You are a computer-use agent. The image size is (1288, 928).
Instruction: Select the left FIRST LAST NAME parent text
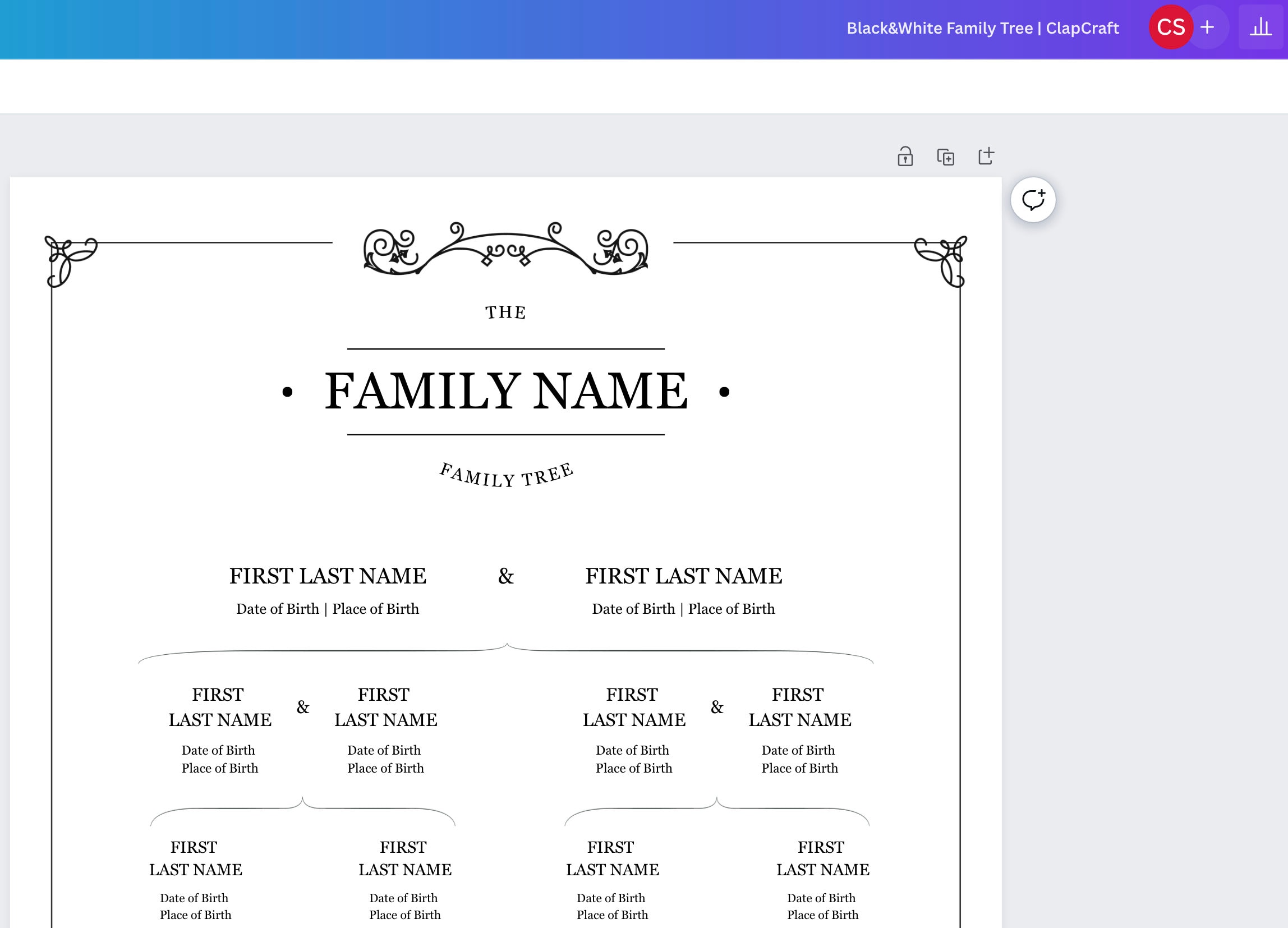pos(328,576)
